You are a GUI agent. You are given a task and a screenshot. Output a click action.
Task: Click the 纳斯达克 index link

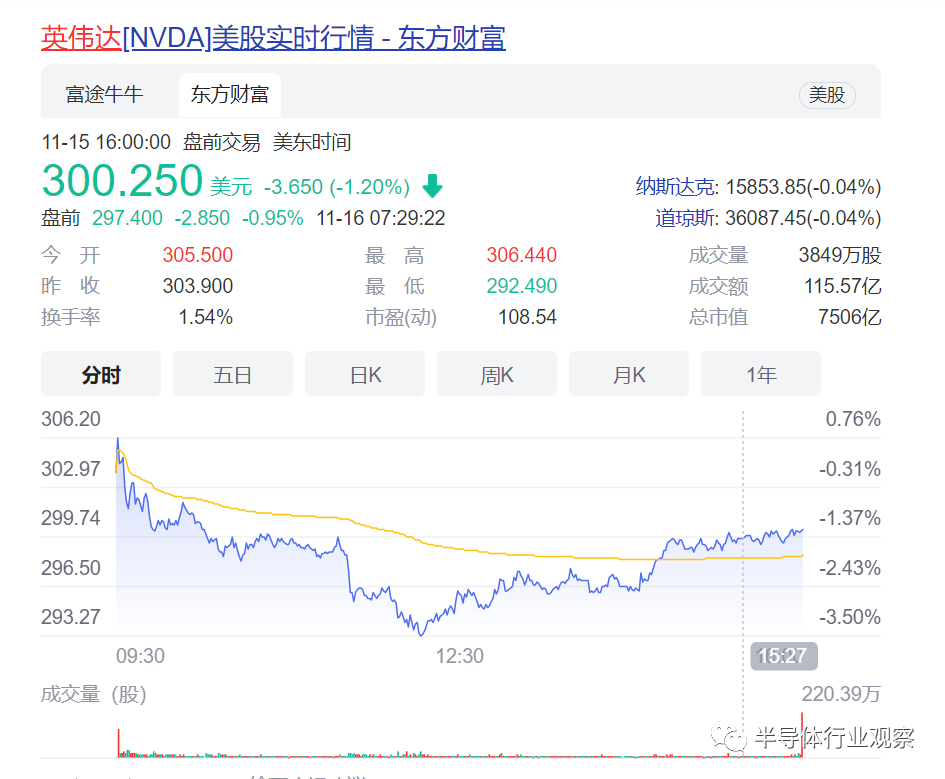click(677, 187)
